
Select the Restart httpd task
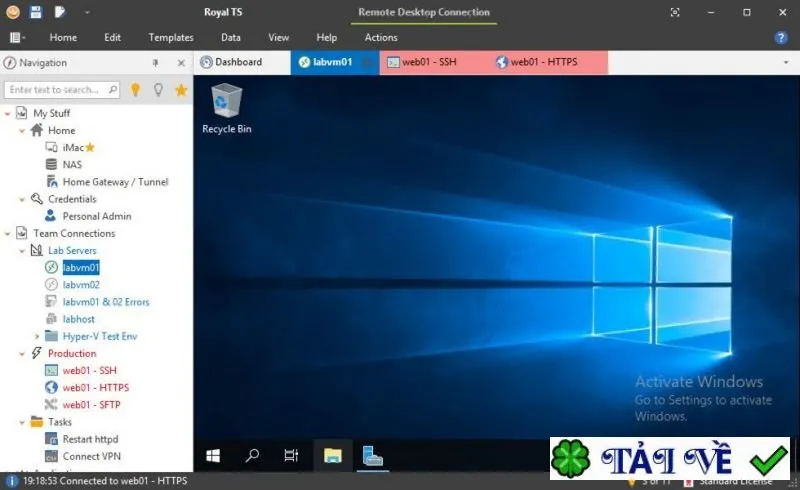point(90,439)
